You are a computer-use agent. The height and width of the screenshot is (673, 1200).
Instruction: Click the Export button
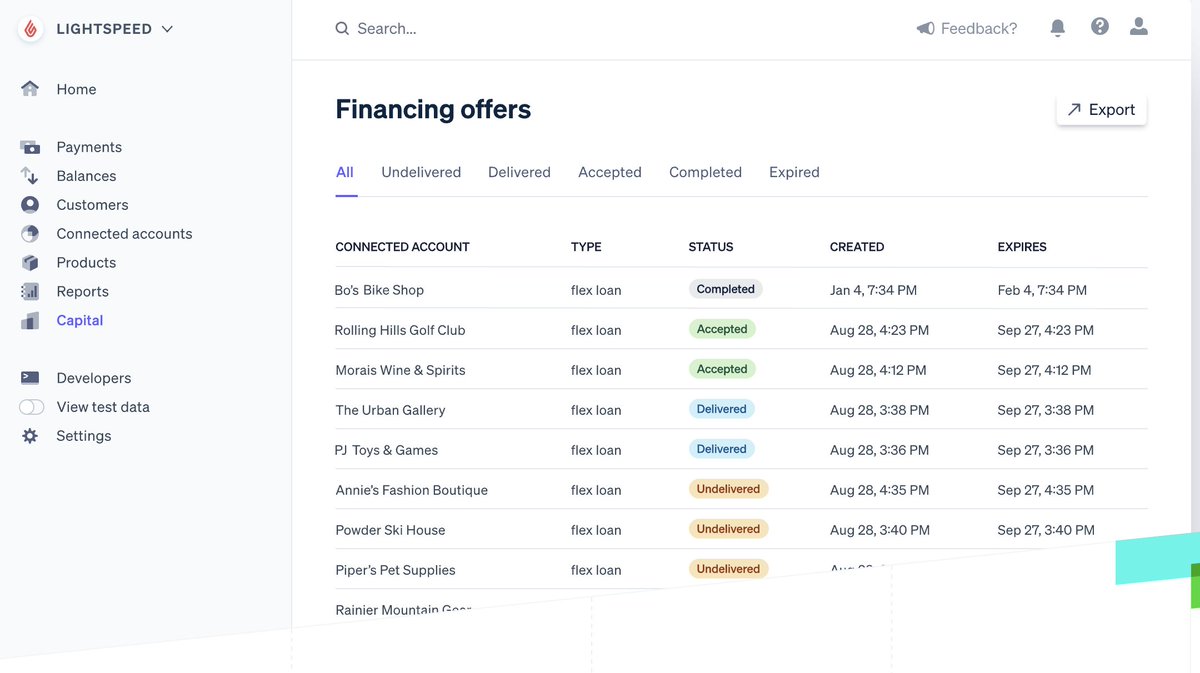1101,109
